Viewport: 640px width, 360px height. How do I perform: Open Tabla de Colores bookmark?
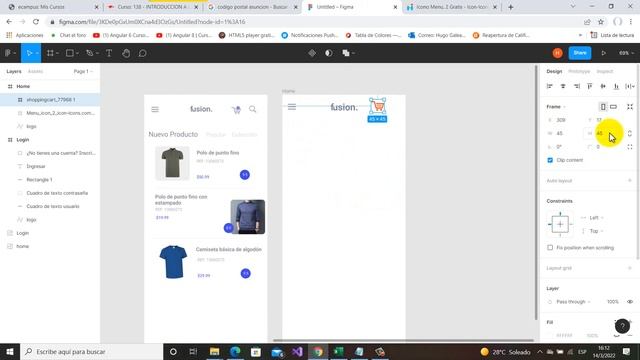coord(373,36)
